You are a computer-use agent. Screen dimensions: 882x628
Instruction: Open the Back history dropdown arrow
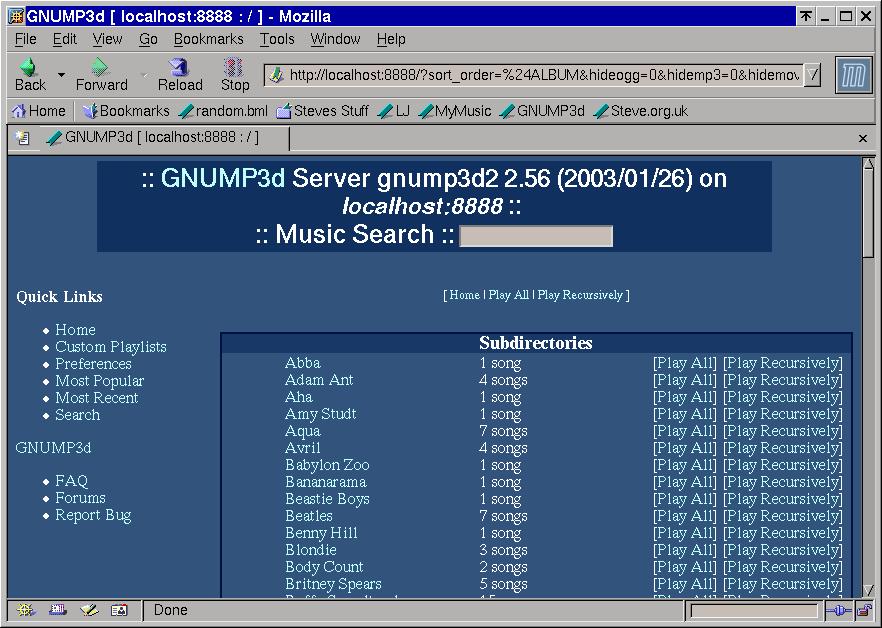pyautogui.click(x=61, y=74)
